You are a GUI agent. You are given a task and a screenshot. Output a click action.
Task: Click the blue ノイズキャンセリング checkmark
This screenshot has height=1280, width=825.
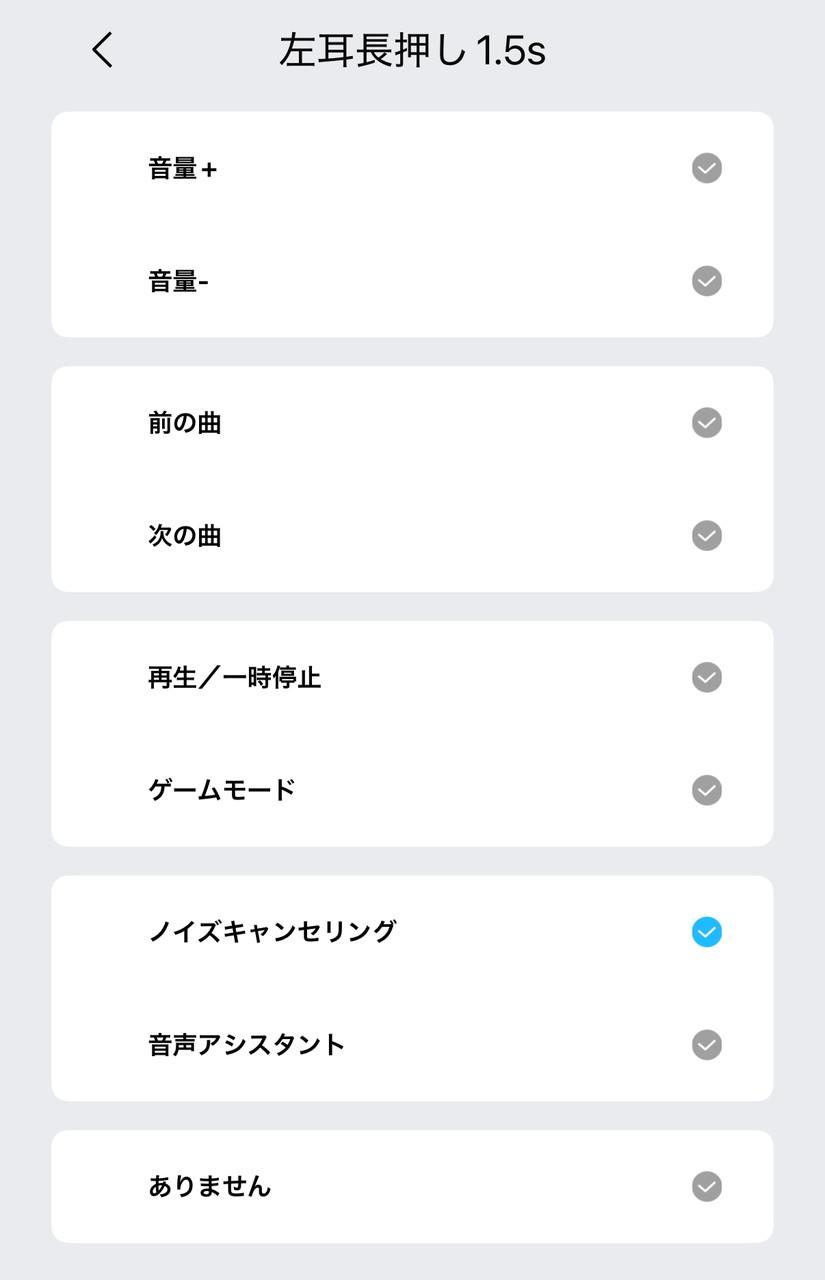(706, 932)
